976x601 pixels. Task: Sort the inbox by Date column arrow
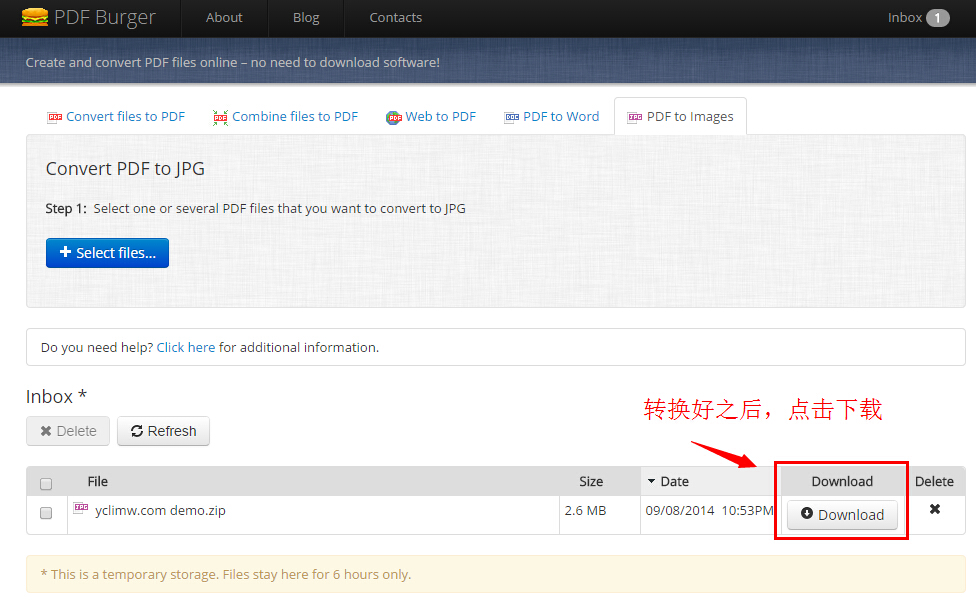(x=652, y=481)
